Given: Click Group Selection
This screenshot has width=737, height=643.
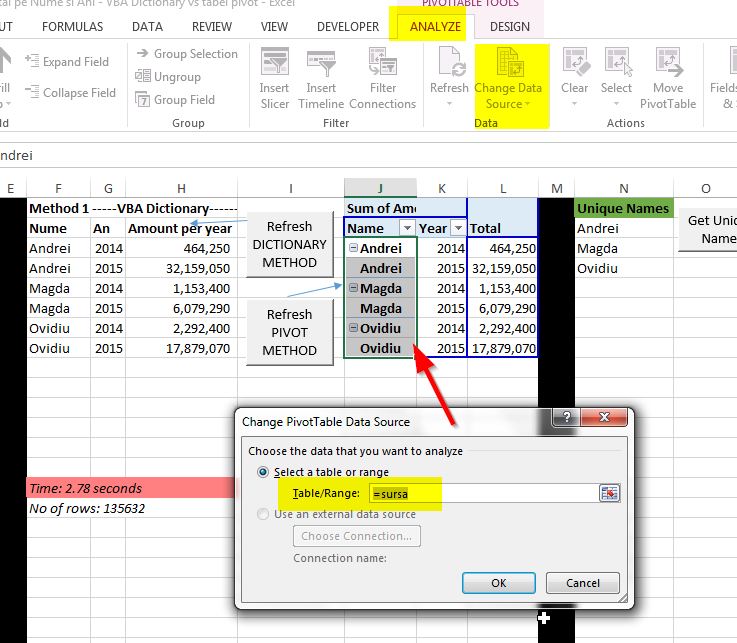Looking at the screenshot, I should coord(187,54).
